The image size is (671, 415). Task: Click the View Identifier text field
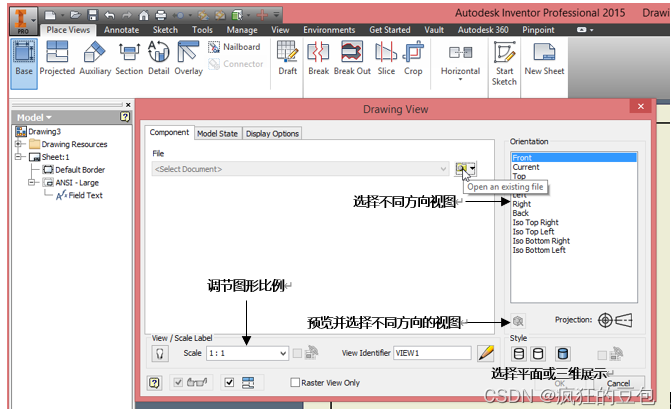coord(432,353)
